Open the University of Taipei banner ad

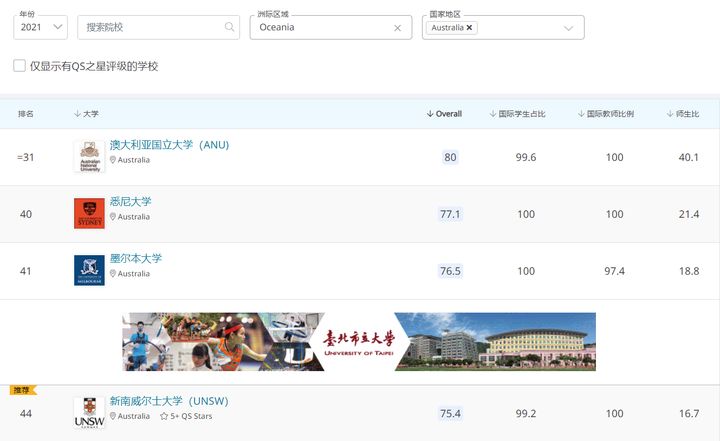(359, 341)
